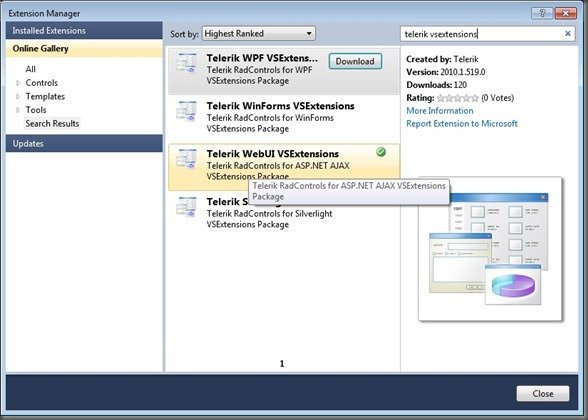Click Report Extension to Microsoft link
This screenshot has width=588, height=420.
(462, 124)
